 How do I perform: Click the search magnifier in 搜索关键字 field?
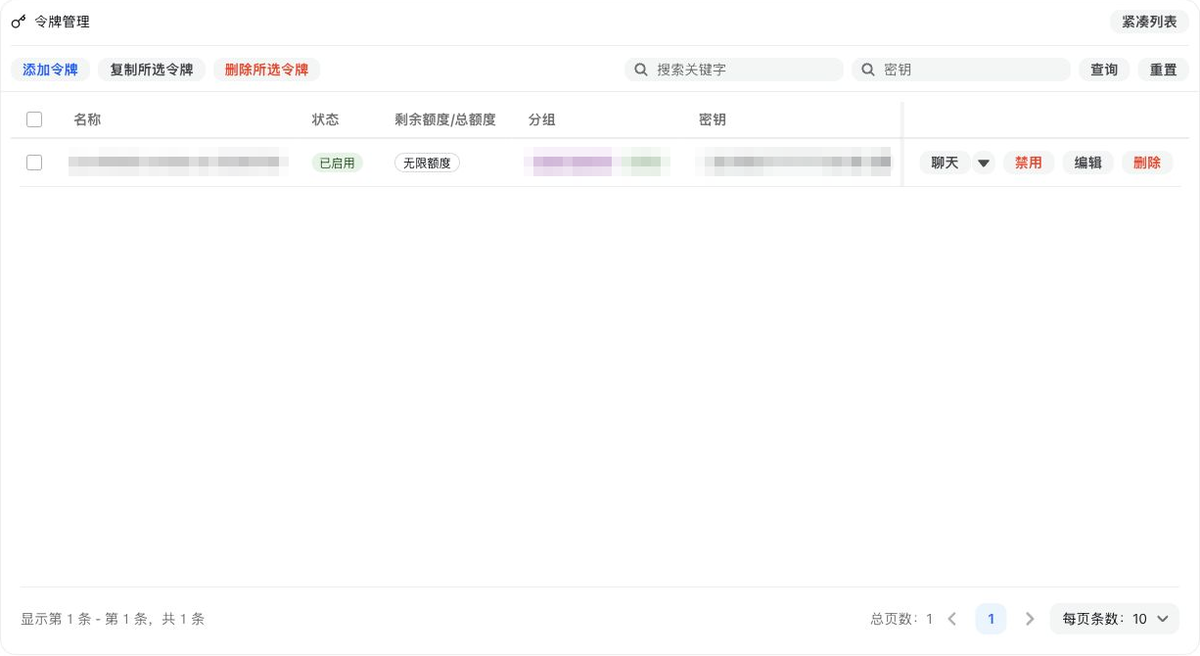click(x=641, y=70)
